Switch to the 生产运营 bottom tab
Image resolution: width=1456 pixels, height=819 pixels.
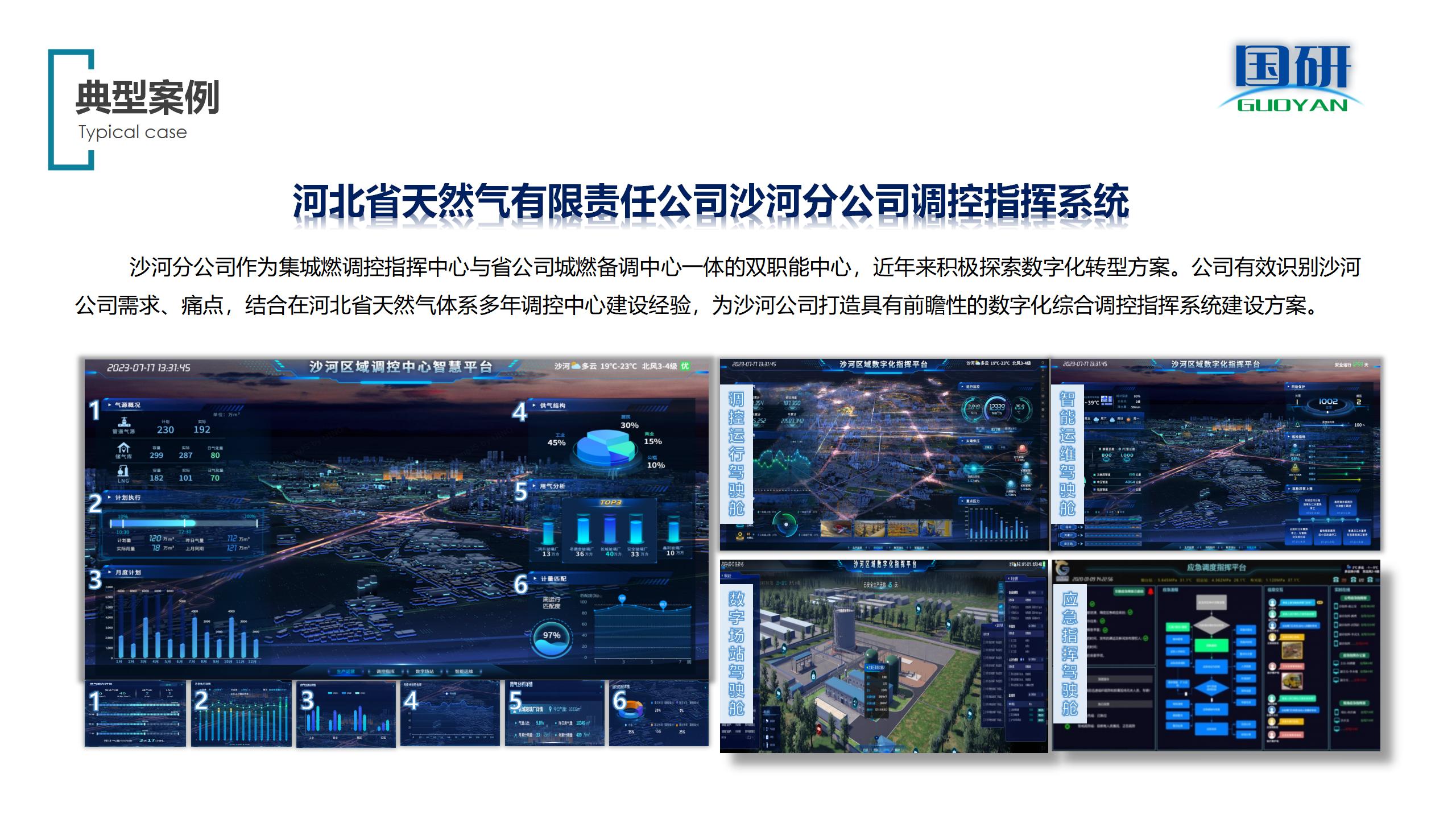click(345, 672)
